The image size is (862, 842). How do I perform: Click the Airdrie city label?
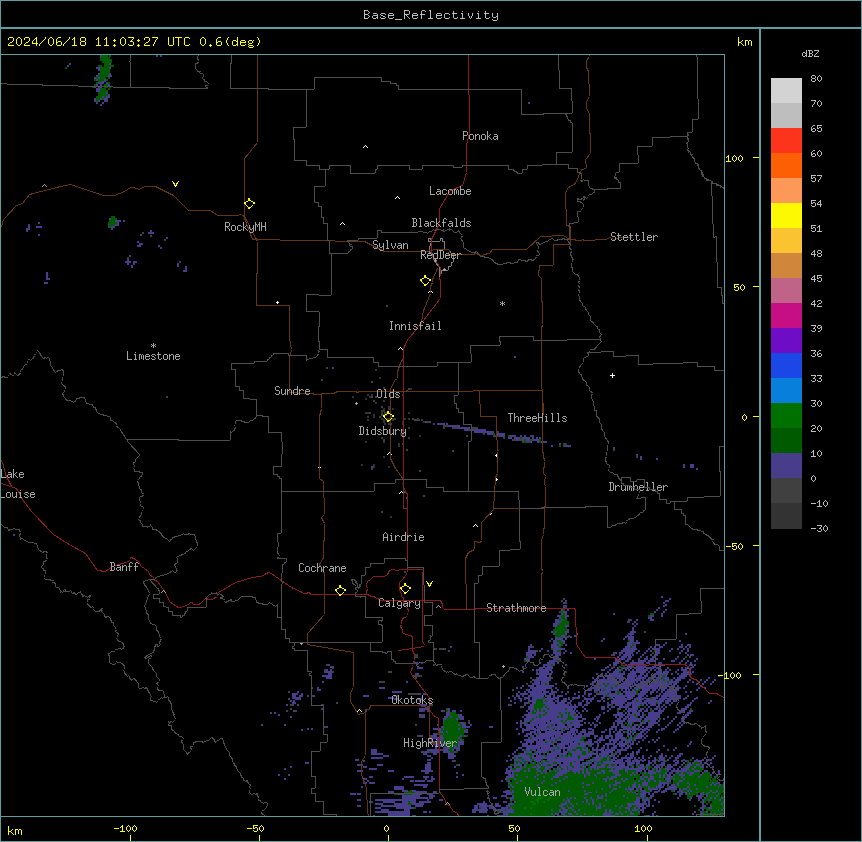pos(403,537)
